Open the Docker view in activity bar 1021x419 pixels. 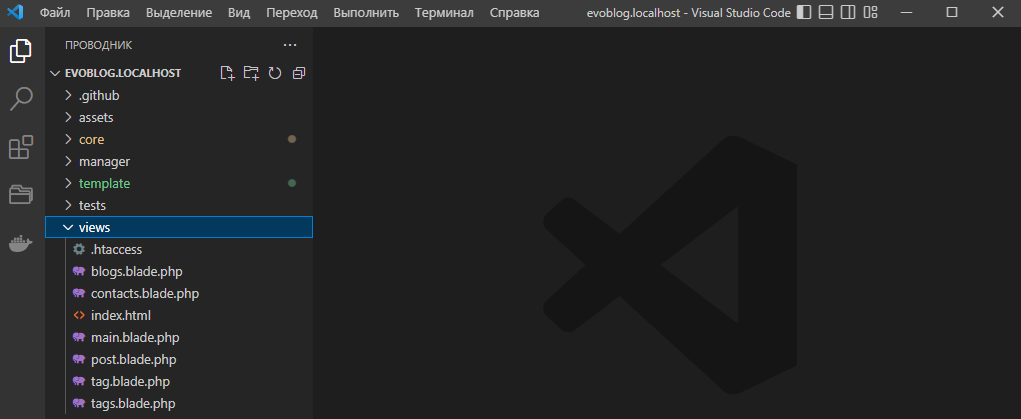(21, 243)
